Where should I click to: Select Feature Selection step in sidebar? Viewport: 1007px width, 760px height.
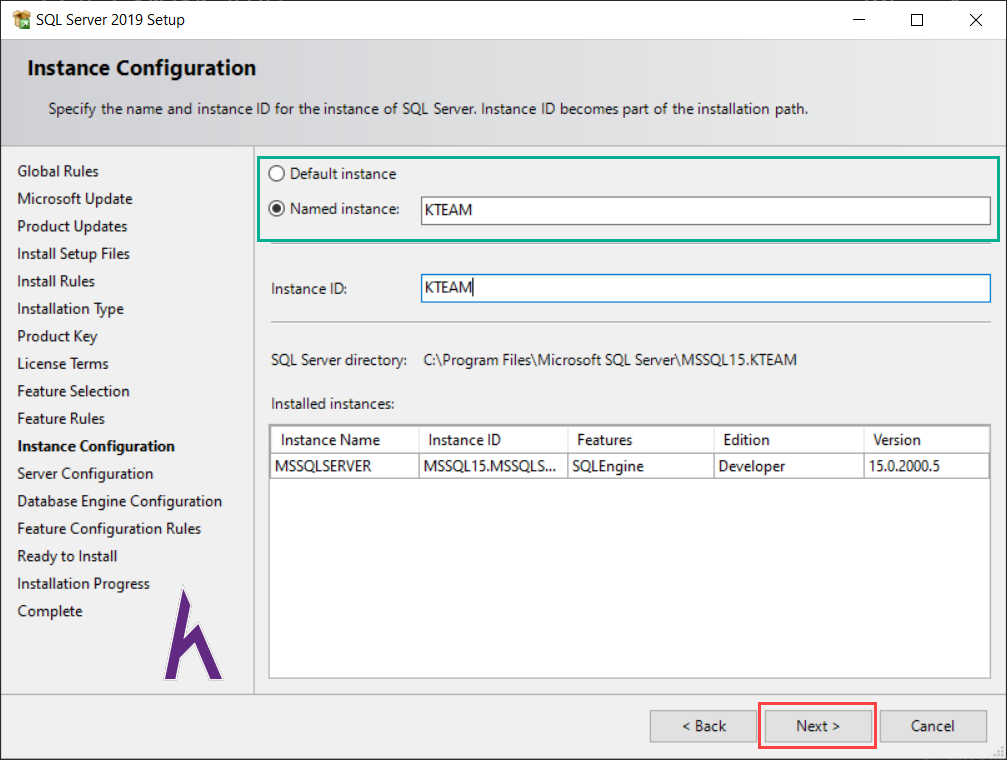(73, 391)
